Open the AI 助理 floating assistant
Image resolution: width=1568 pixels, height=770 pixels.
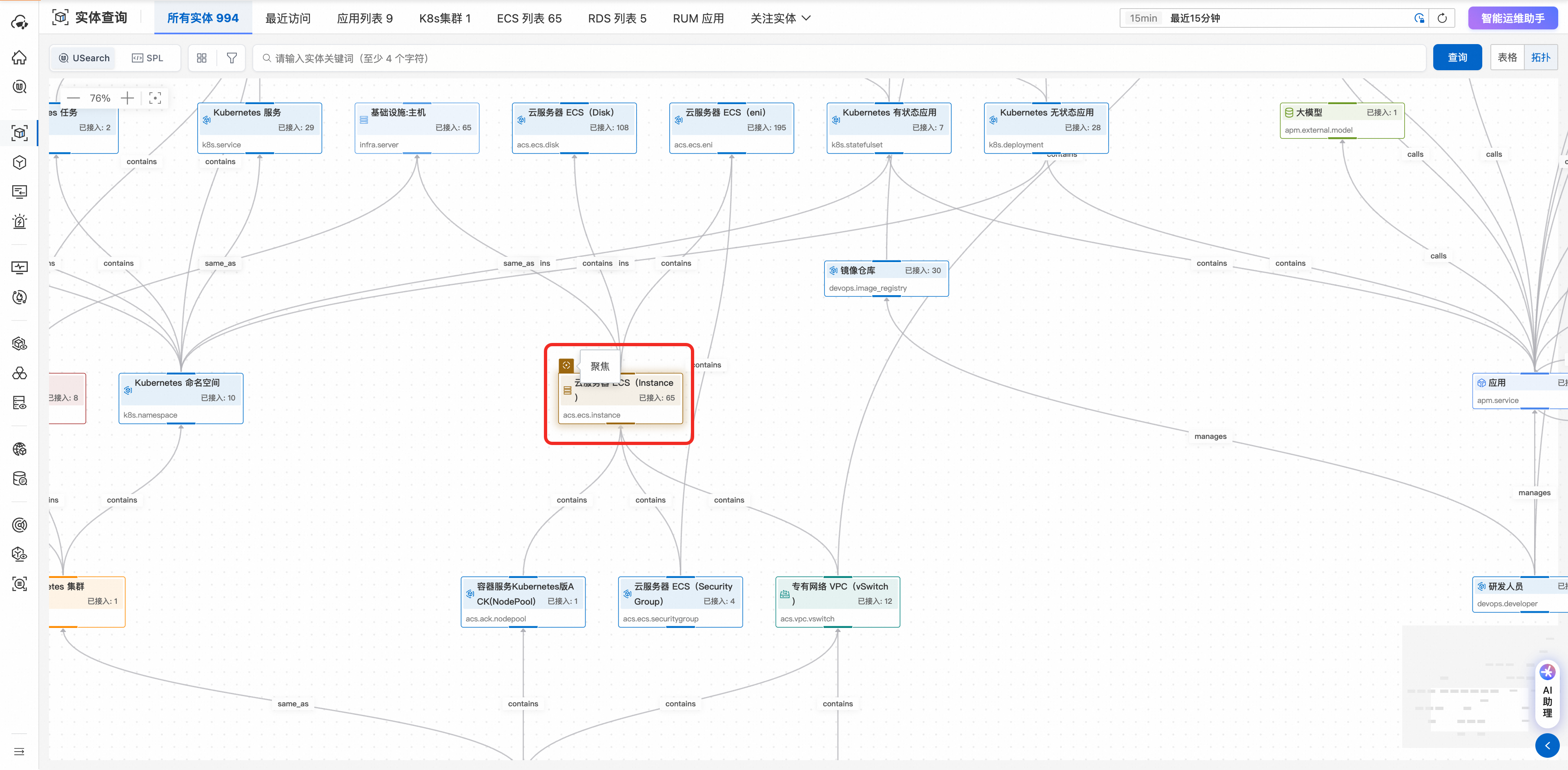click(x=1547, y=693)
